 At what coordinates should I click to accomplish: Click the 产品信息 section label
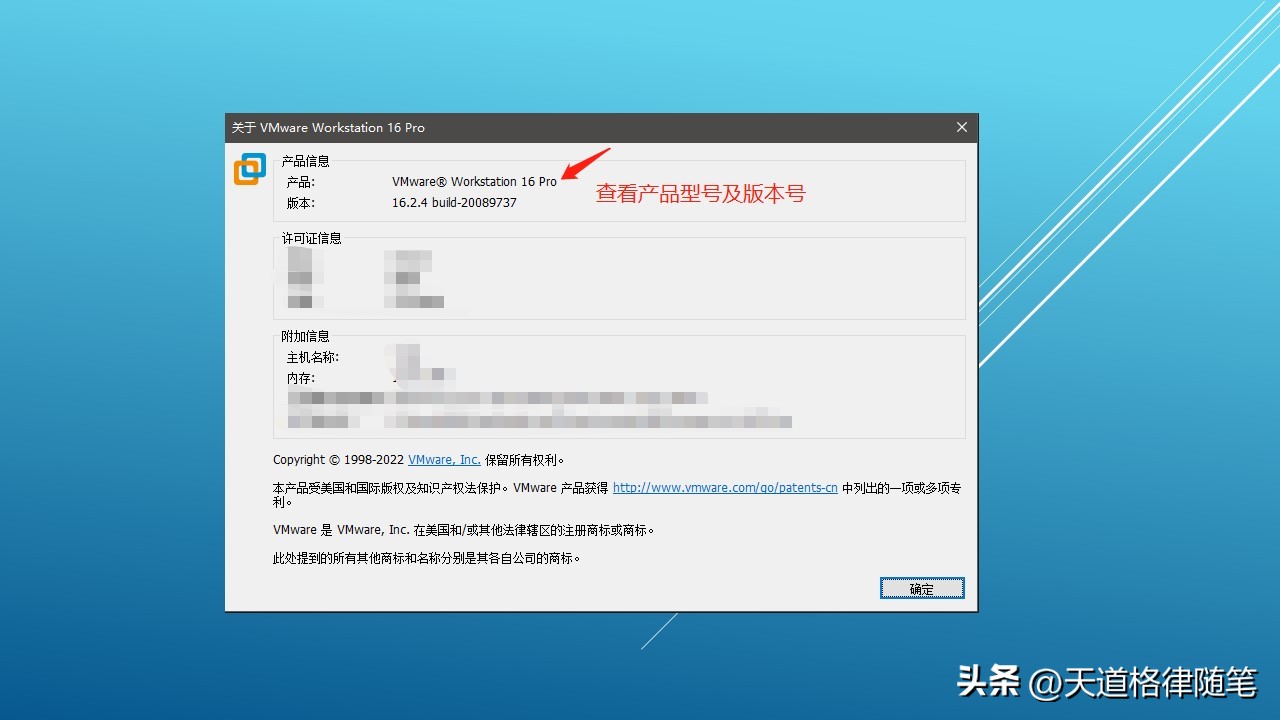click(x=306, y=160)
